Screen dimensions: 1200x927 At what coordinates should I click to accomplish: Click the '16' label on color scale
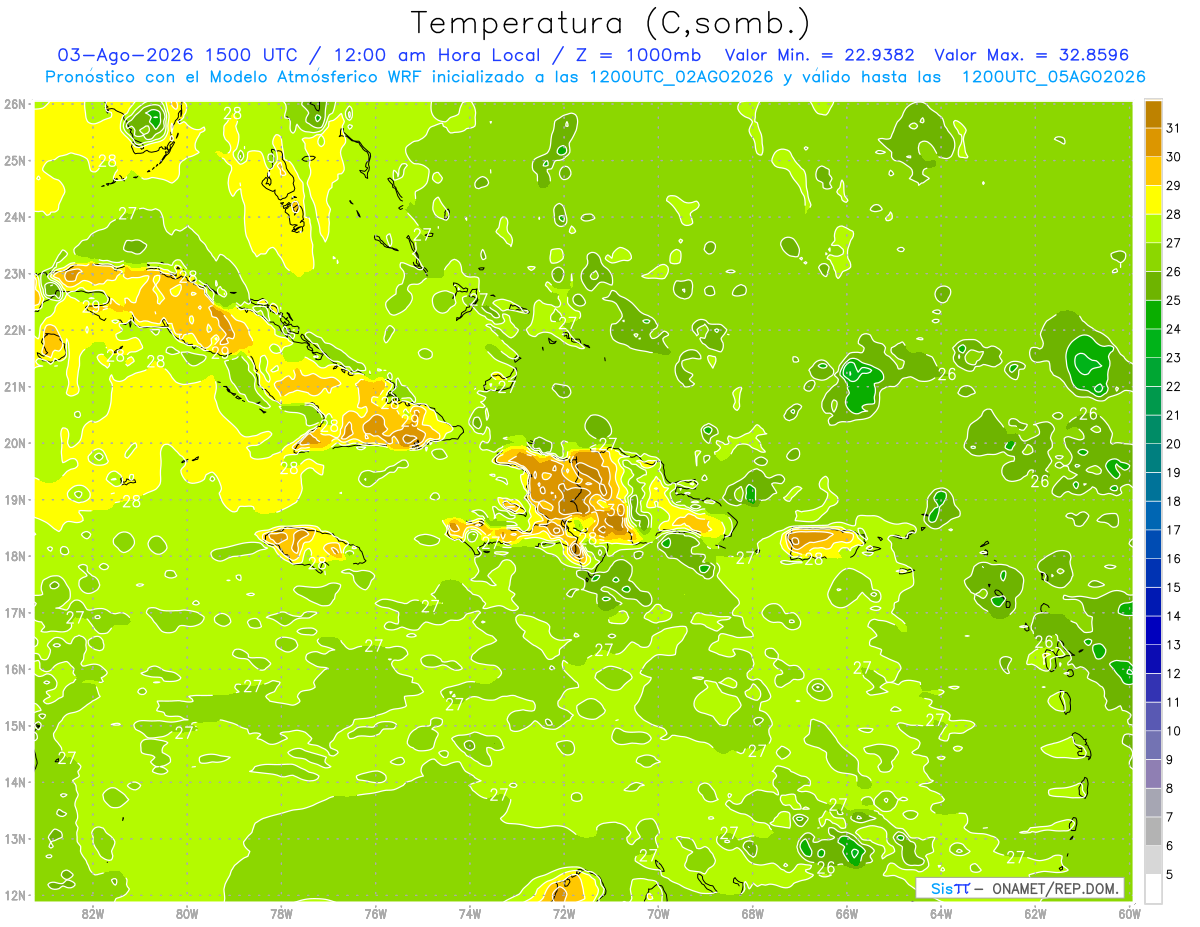pyautogui.click(x=1173, y=559)
